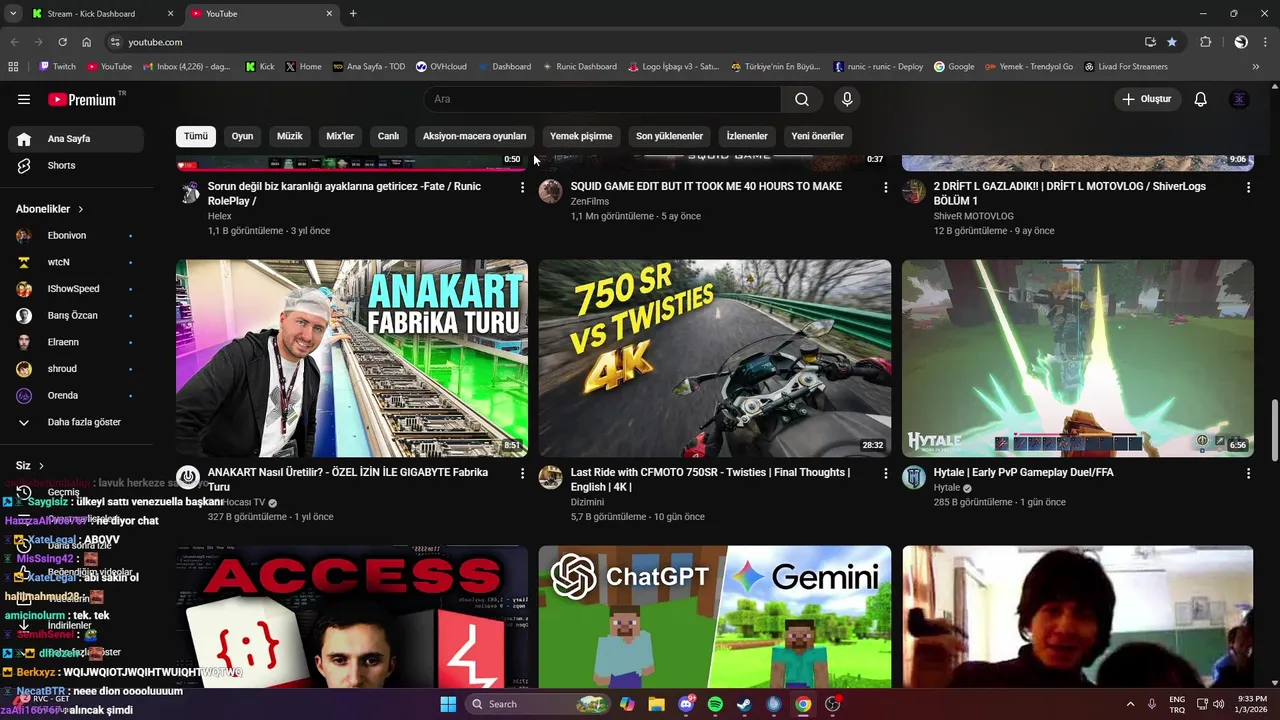Screen dimensions: 1280x720
Task: Select Aksiyon-macera oyunları filter chip
Action: point(474,136)
